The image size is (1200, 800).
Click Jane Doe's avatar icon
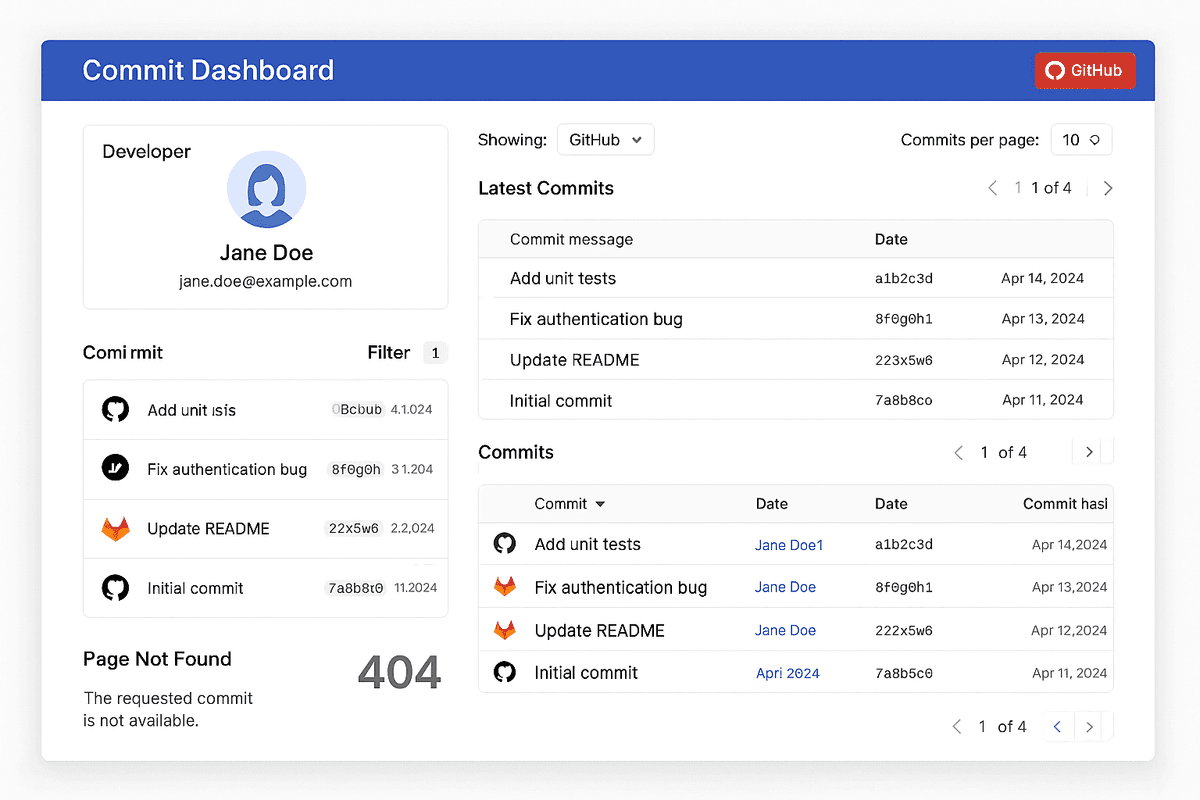[x=266, y=190]
